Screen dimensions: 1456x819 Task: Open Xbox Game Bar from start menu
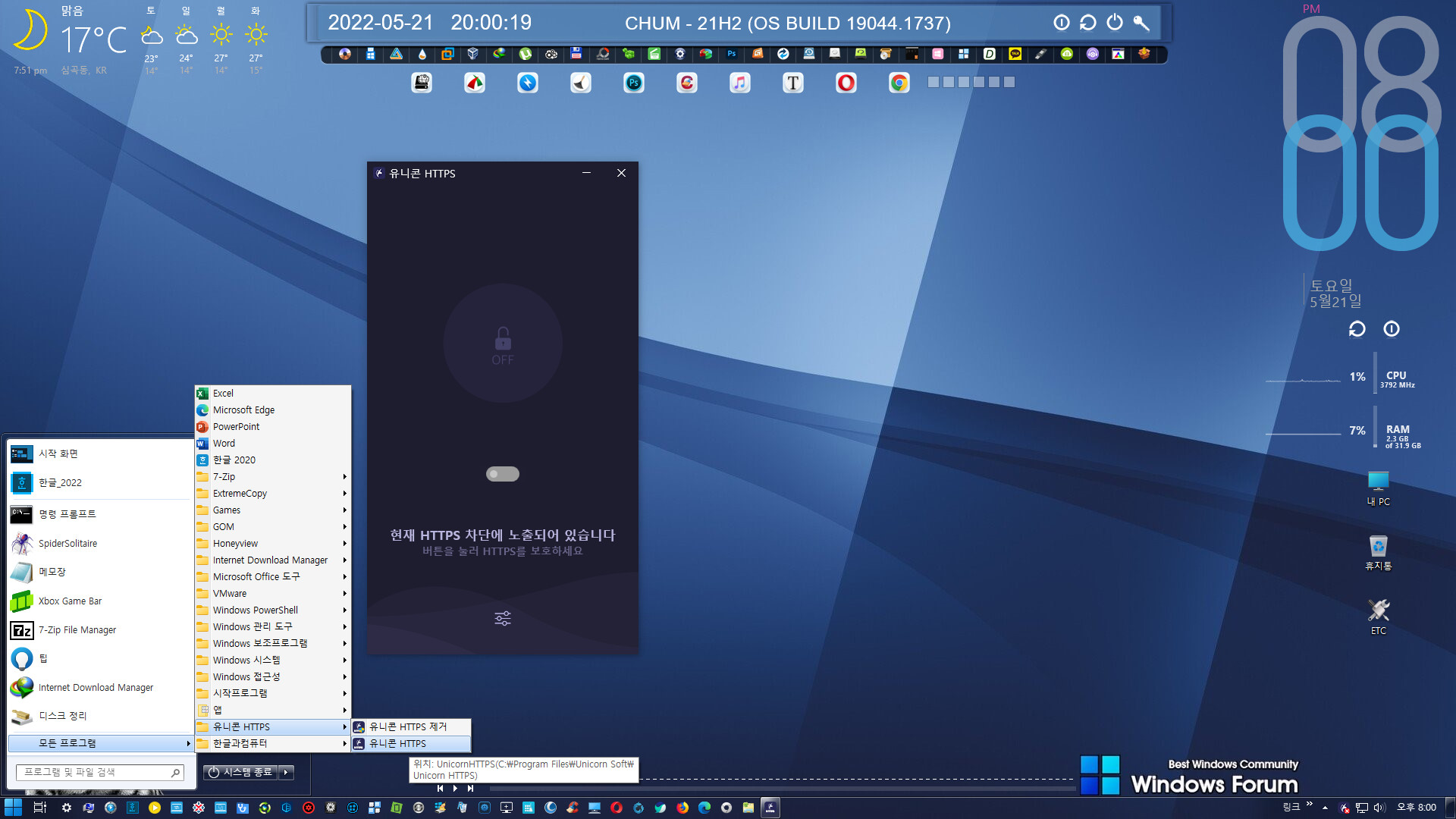point(100,601)
